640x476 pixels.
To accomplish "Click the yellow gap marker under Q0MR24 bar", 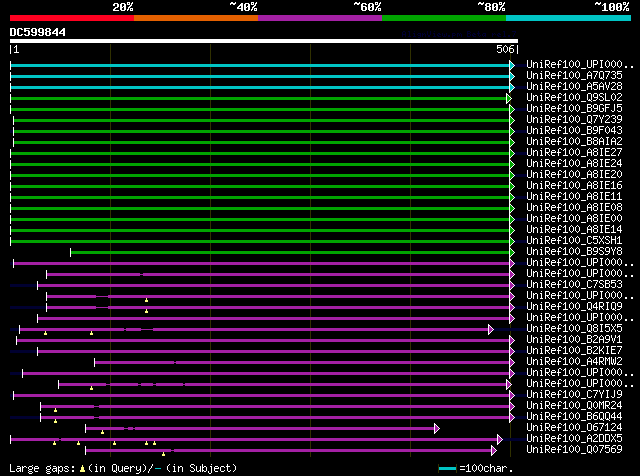I will point(56,410).
